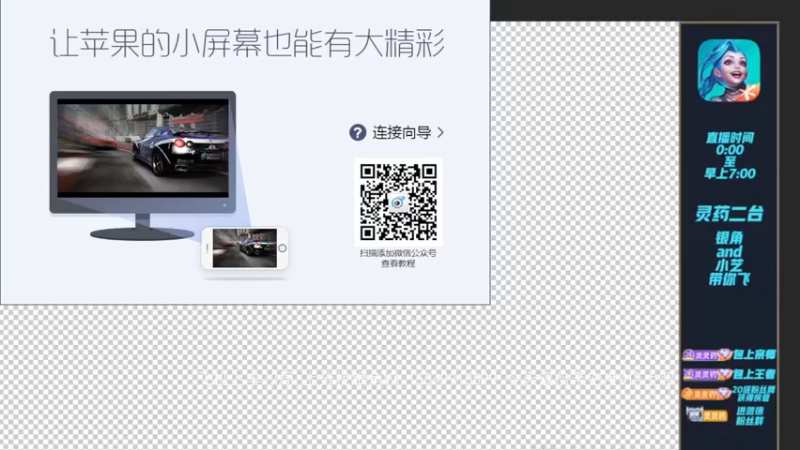Click the 包上王者 text
This screenshot has height=450, width=800.
755,374
